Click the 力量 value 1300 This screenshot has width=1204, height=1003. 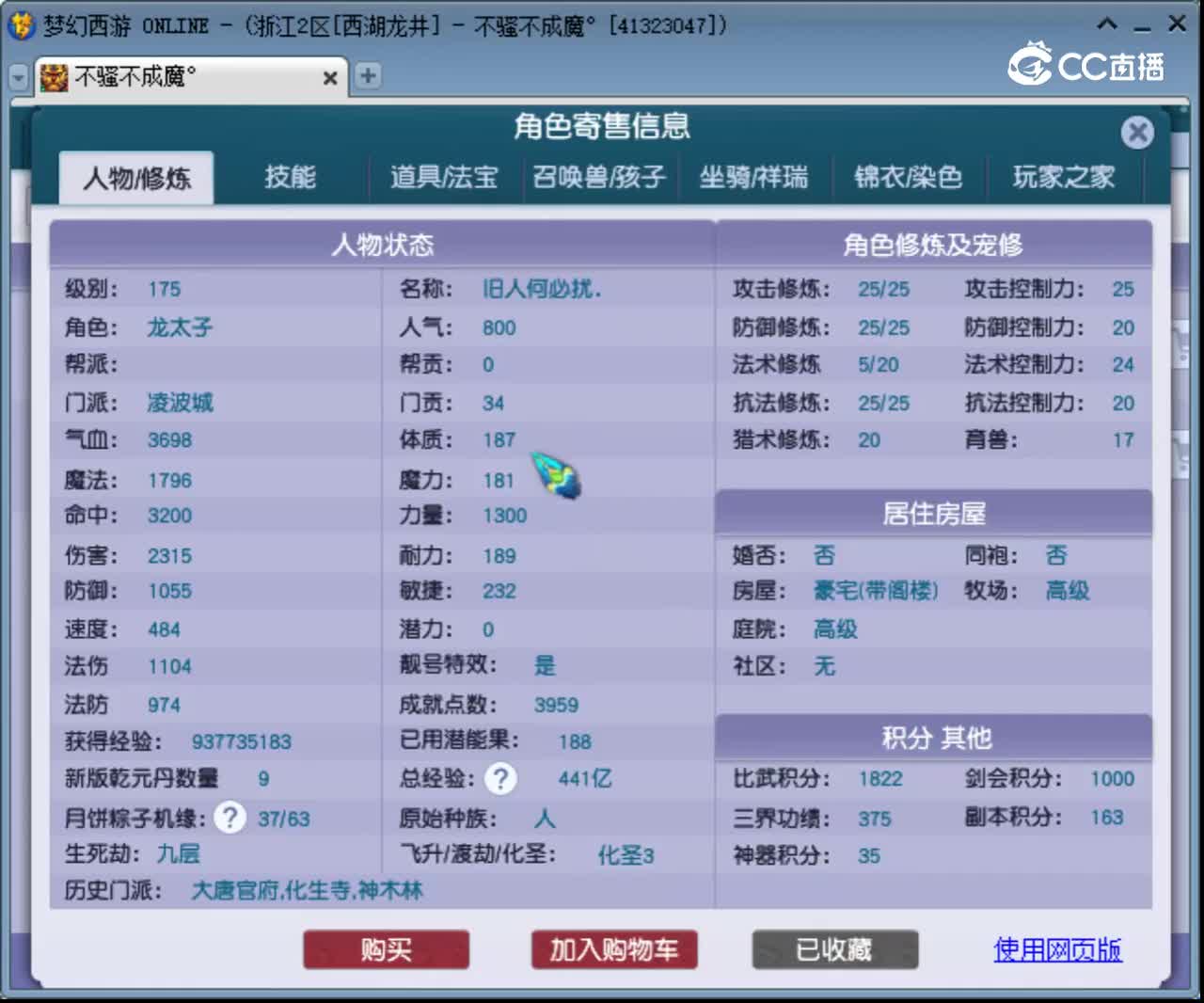(505, 516)
